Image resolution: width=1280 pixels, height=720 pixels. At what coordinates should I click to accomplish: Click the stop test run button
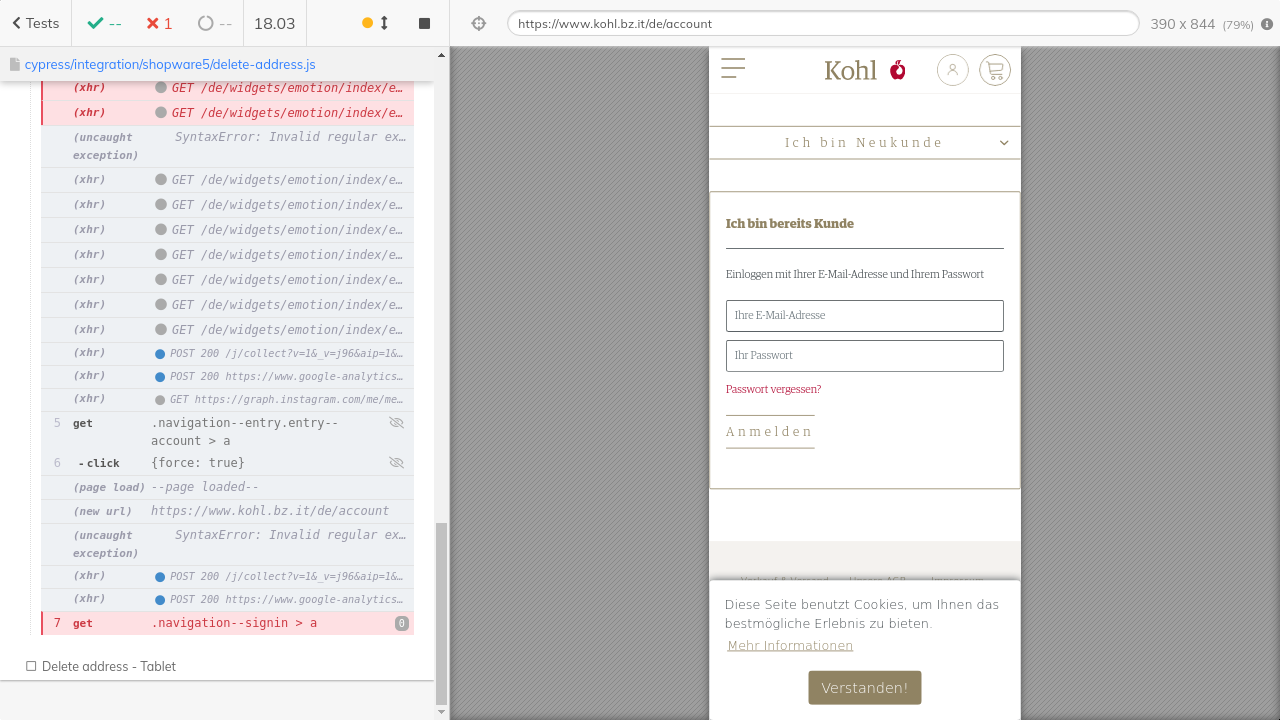click(x=424, y=23)
